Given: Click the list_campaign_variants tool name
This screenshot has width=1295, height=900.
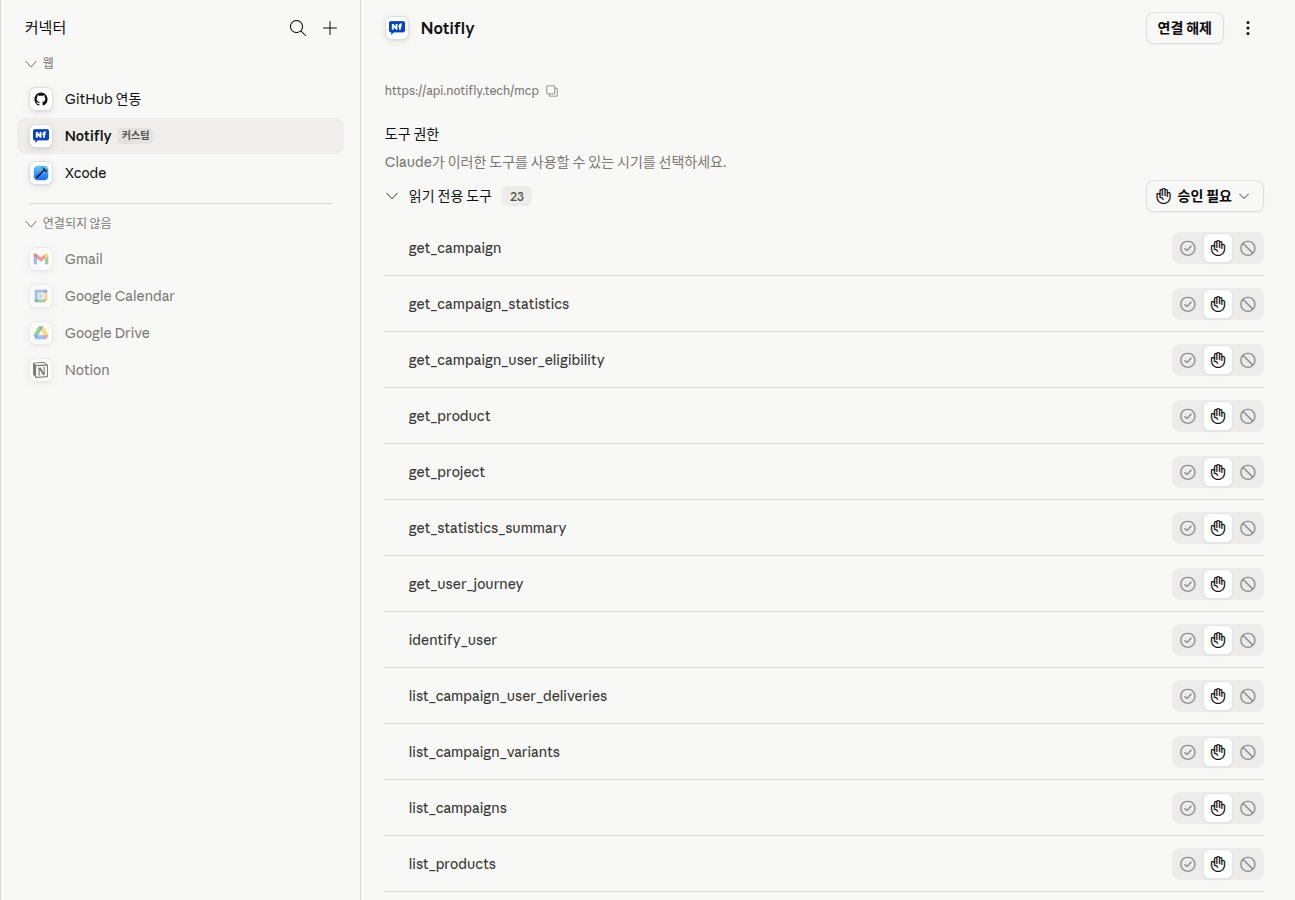Looking at the screenshot, I should [x=484, y=752].
